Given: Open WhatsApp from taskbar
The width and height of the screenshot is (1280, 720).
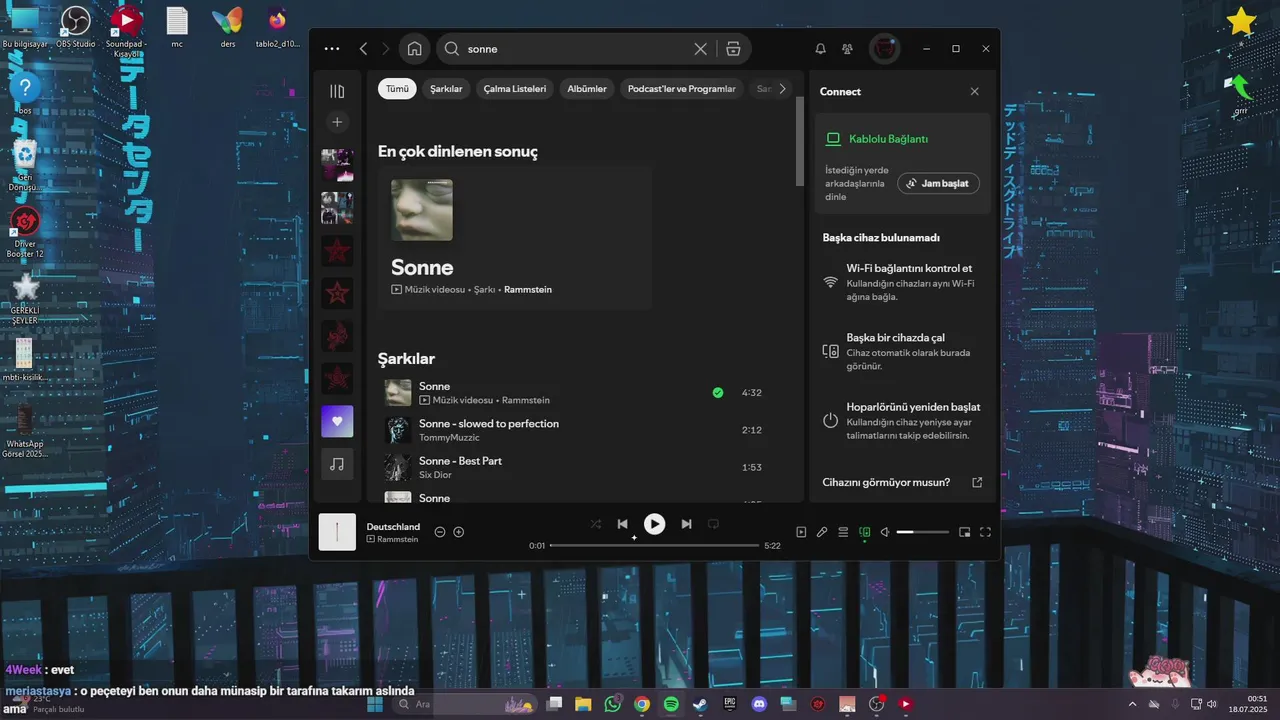Looking at the screenshot, I should (612, 704).
